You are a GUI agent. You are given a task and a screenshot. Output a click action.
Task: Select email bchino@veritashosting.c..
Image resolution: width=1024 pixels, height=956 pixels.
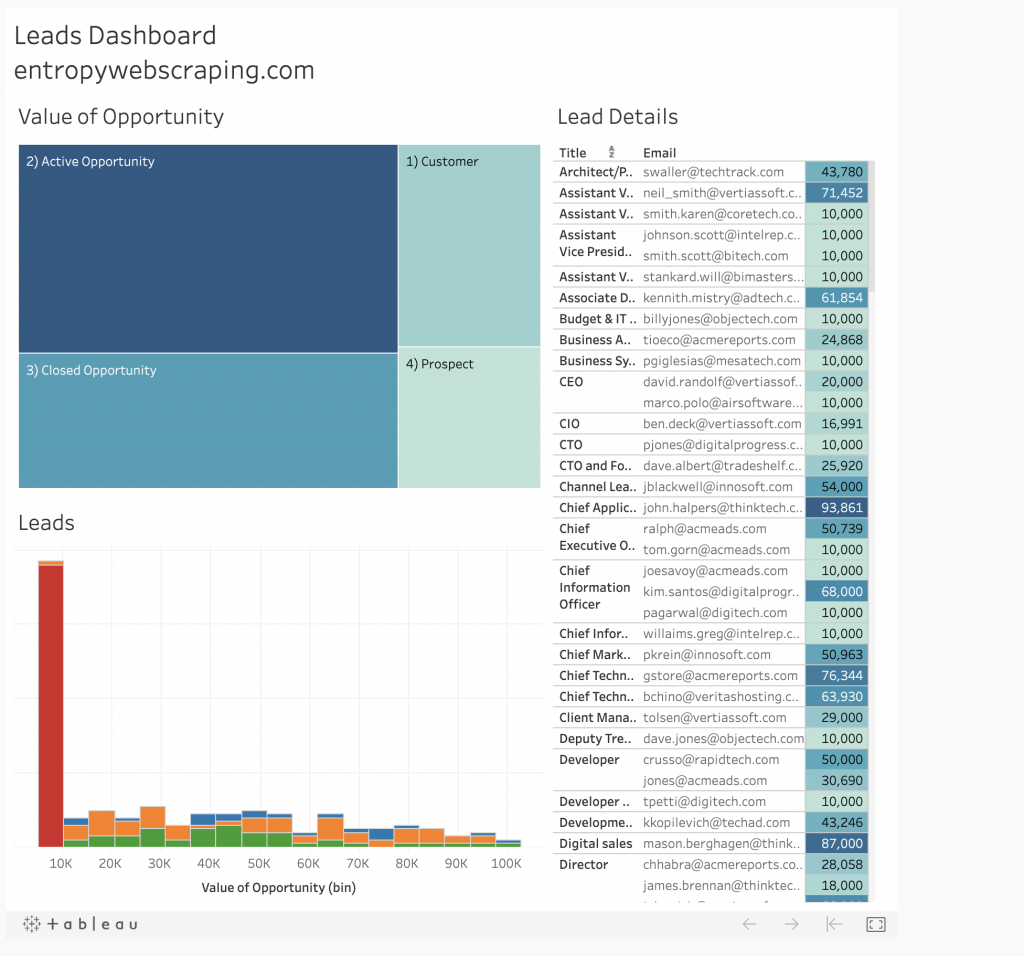click(x=721, y=696)
